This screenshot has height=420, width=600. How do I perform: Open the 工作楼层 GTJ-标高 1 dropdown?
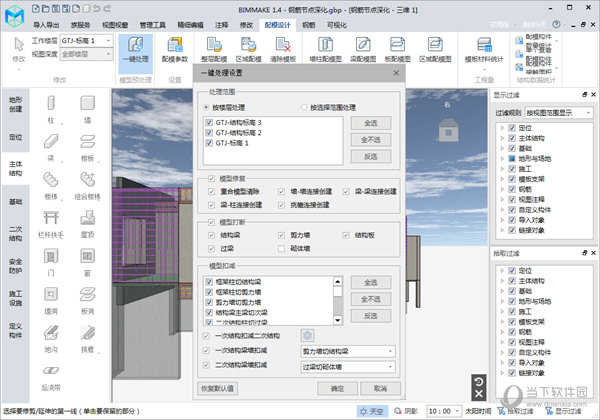(86, 41)
